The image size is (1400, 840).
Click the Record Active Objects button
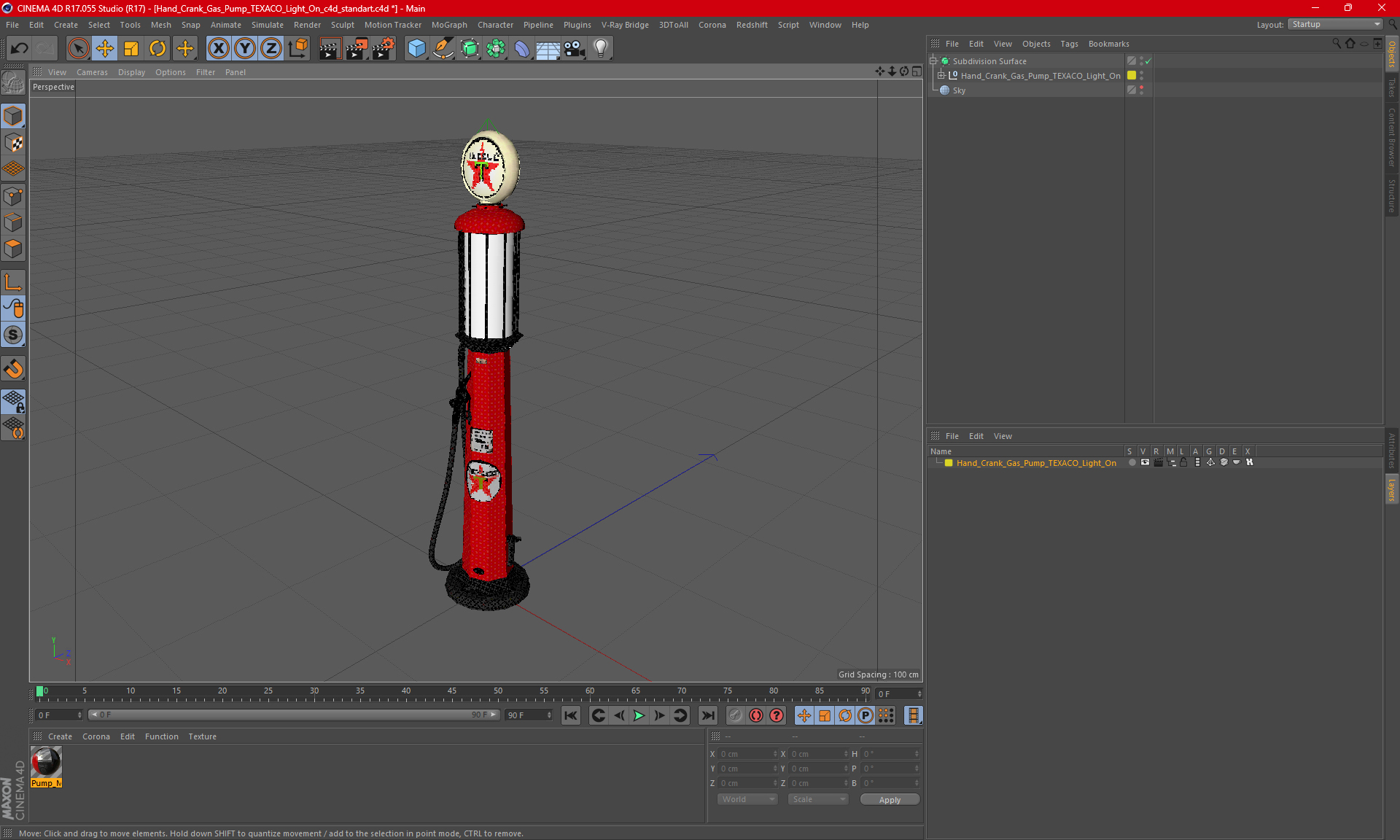point(735,715)
